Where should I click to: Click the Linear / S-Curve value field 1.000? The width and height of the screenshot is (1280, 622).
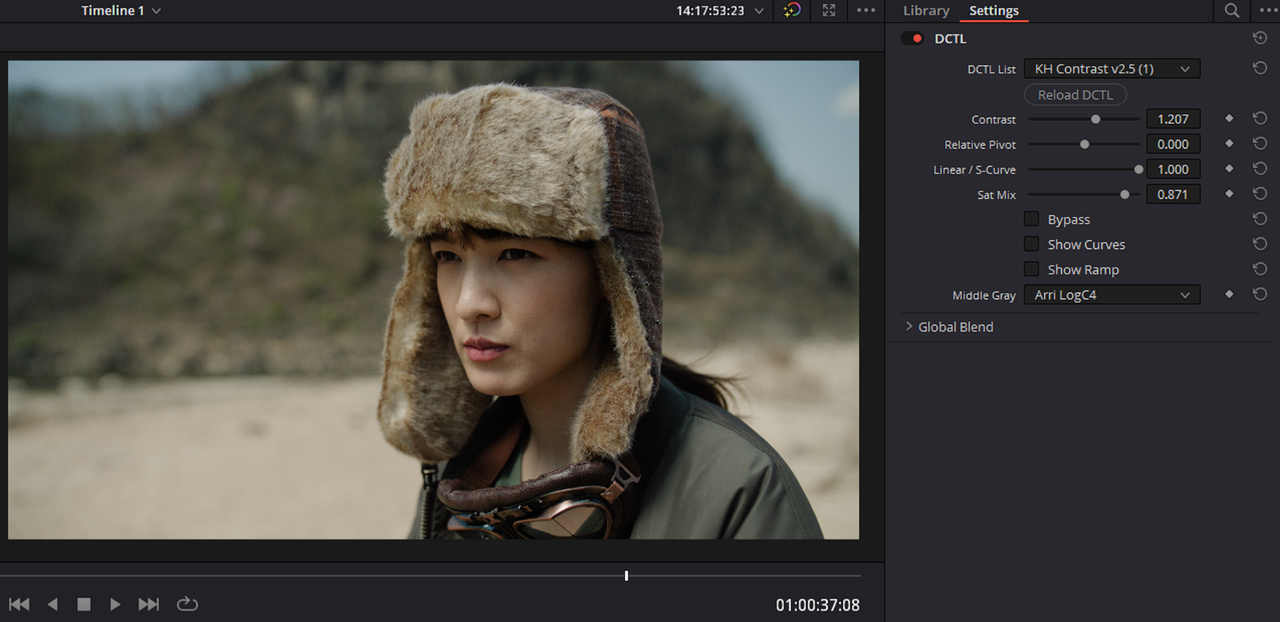coord(1173,169)
